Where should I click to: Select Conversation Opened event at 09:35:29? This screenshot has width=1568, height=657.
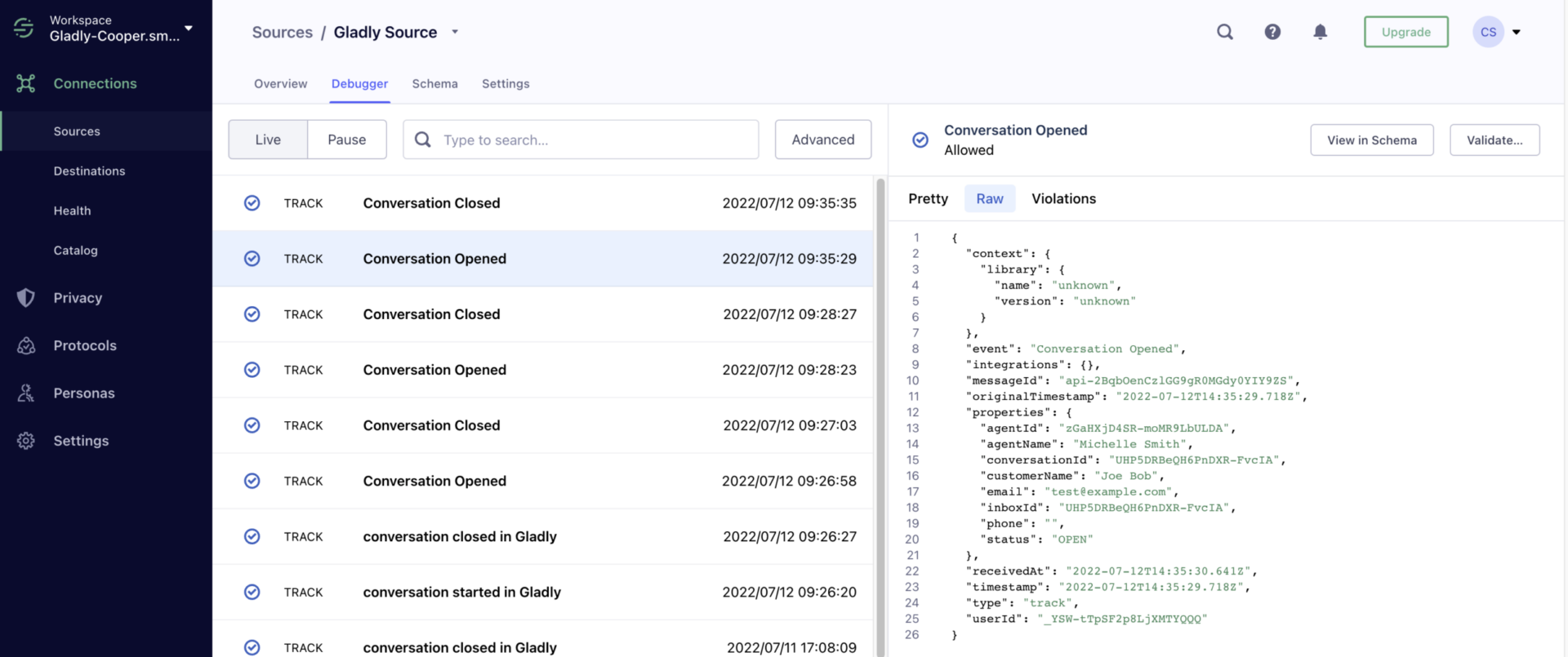[543, 259]
